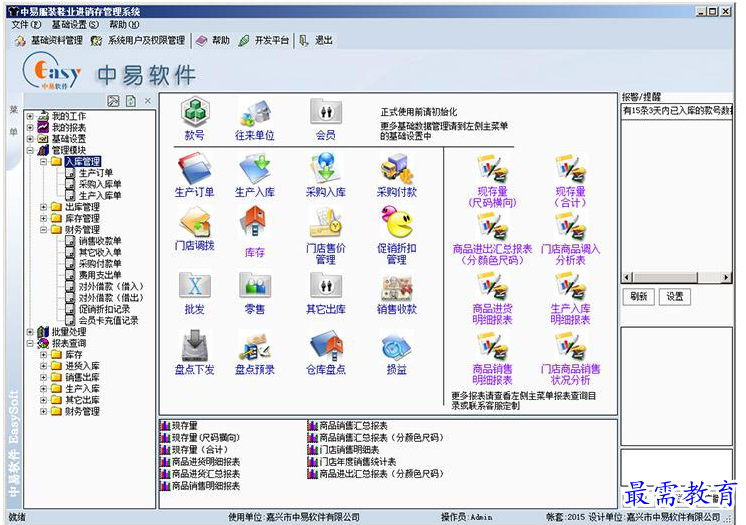Screen dimensions: 746x525
Task: Collapse the 入库管理 folder
Action: coord(43,162)
